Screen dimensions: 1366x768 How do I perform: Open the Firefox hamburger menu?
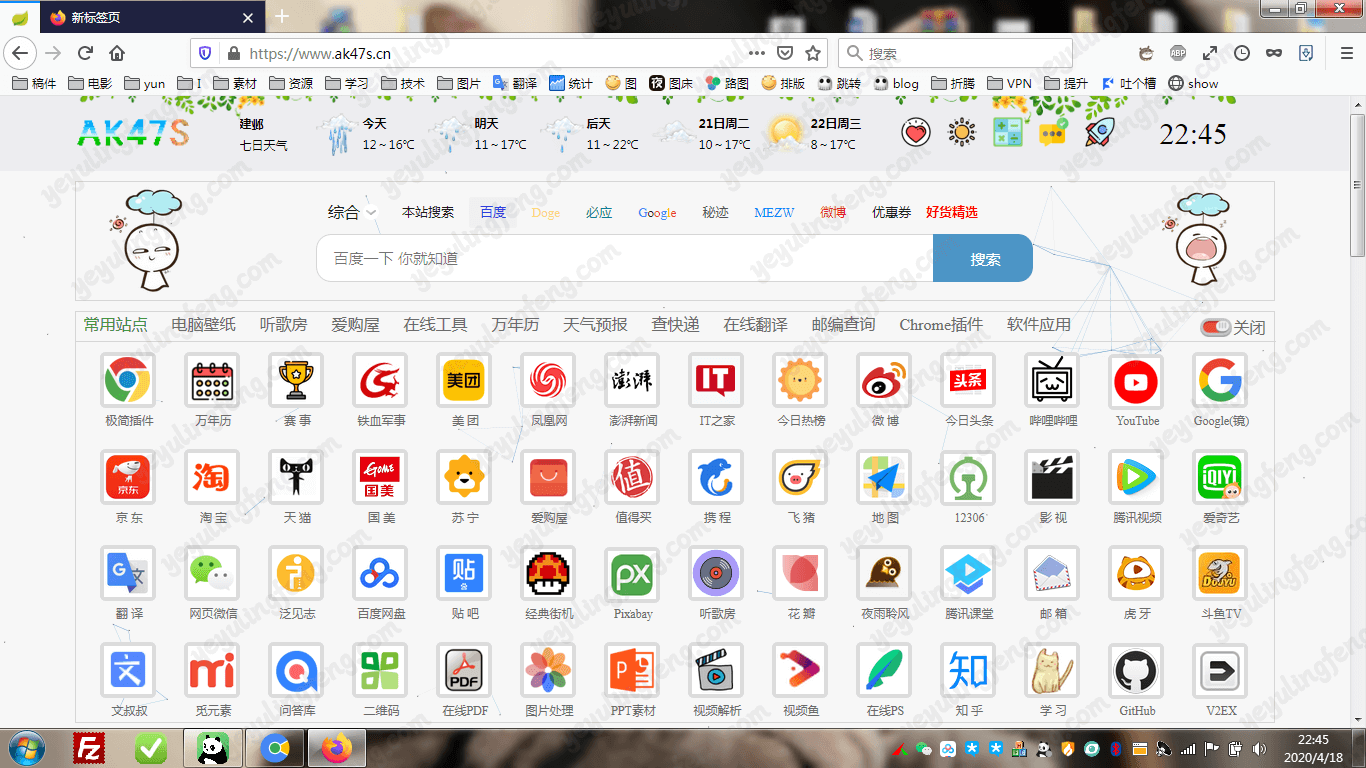click(x=1345, y=53)
